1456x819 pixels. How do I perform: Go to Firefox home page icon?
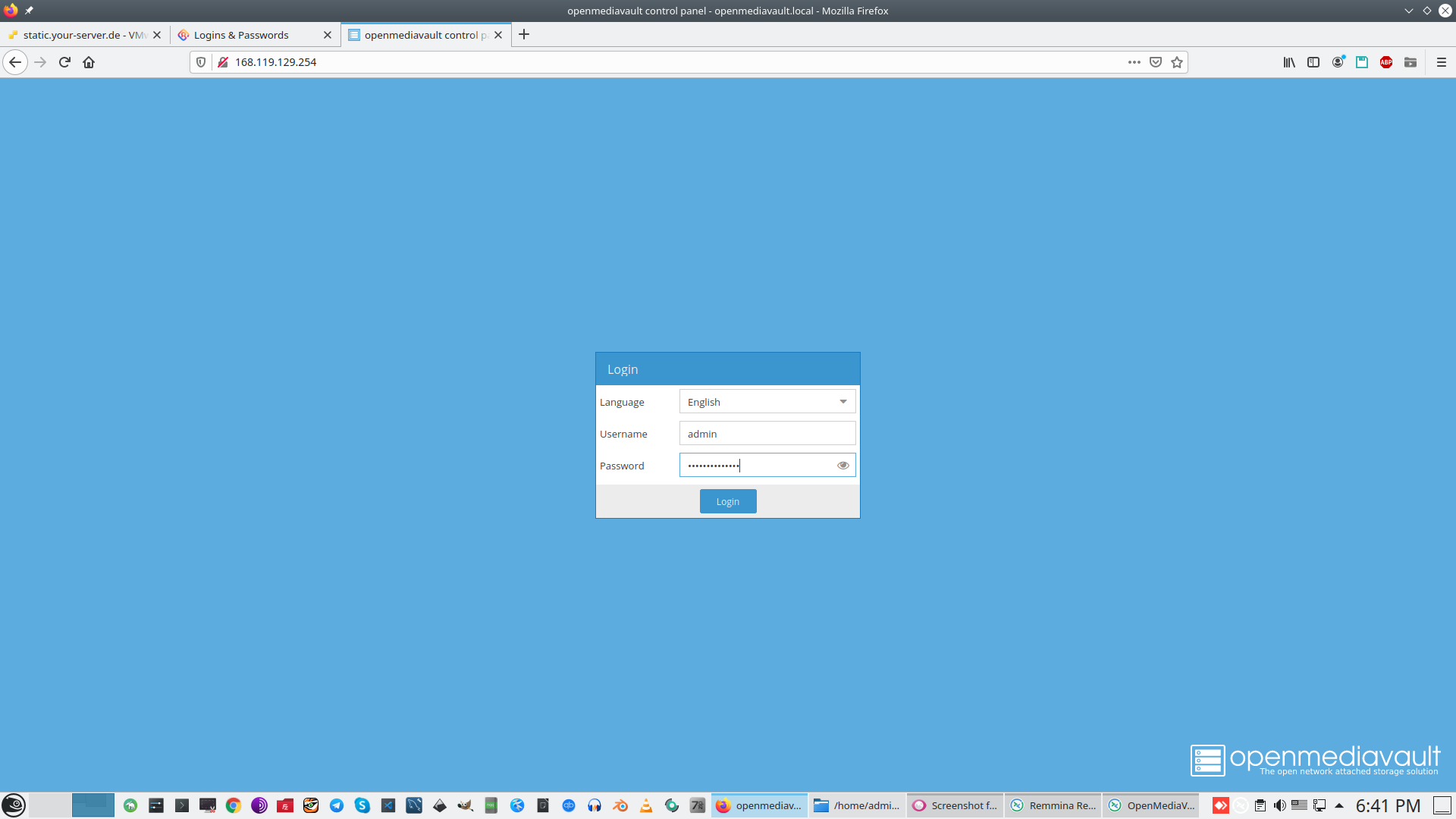89,62
